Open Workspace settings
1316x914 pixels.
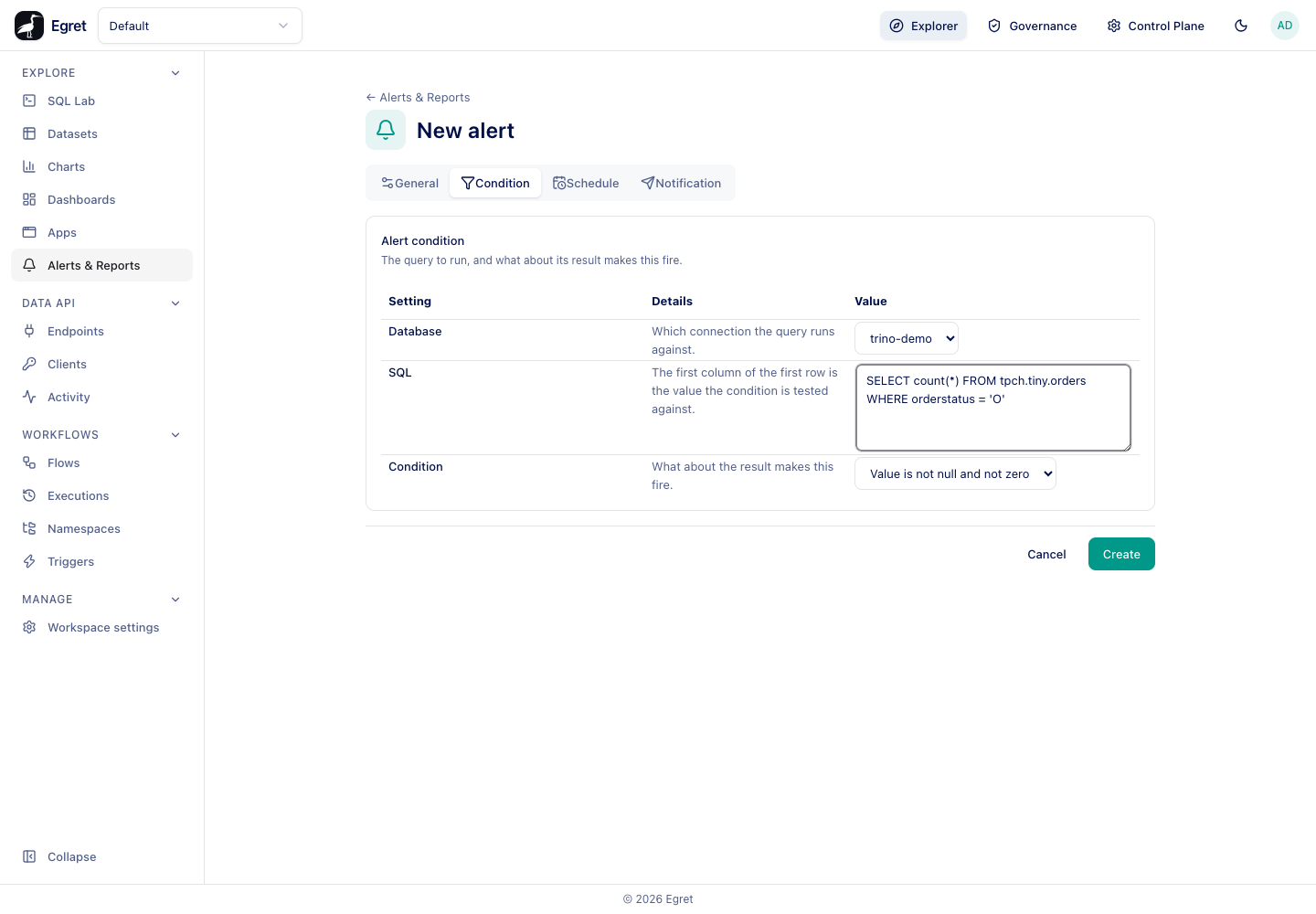point(101,627)
